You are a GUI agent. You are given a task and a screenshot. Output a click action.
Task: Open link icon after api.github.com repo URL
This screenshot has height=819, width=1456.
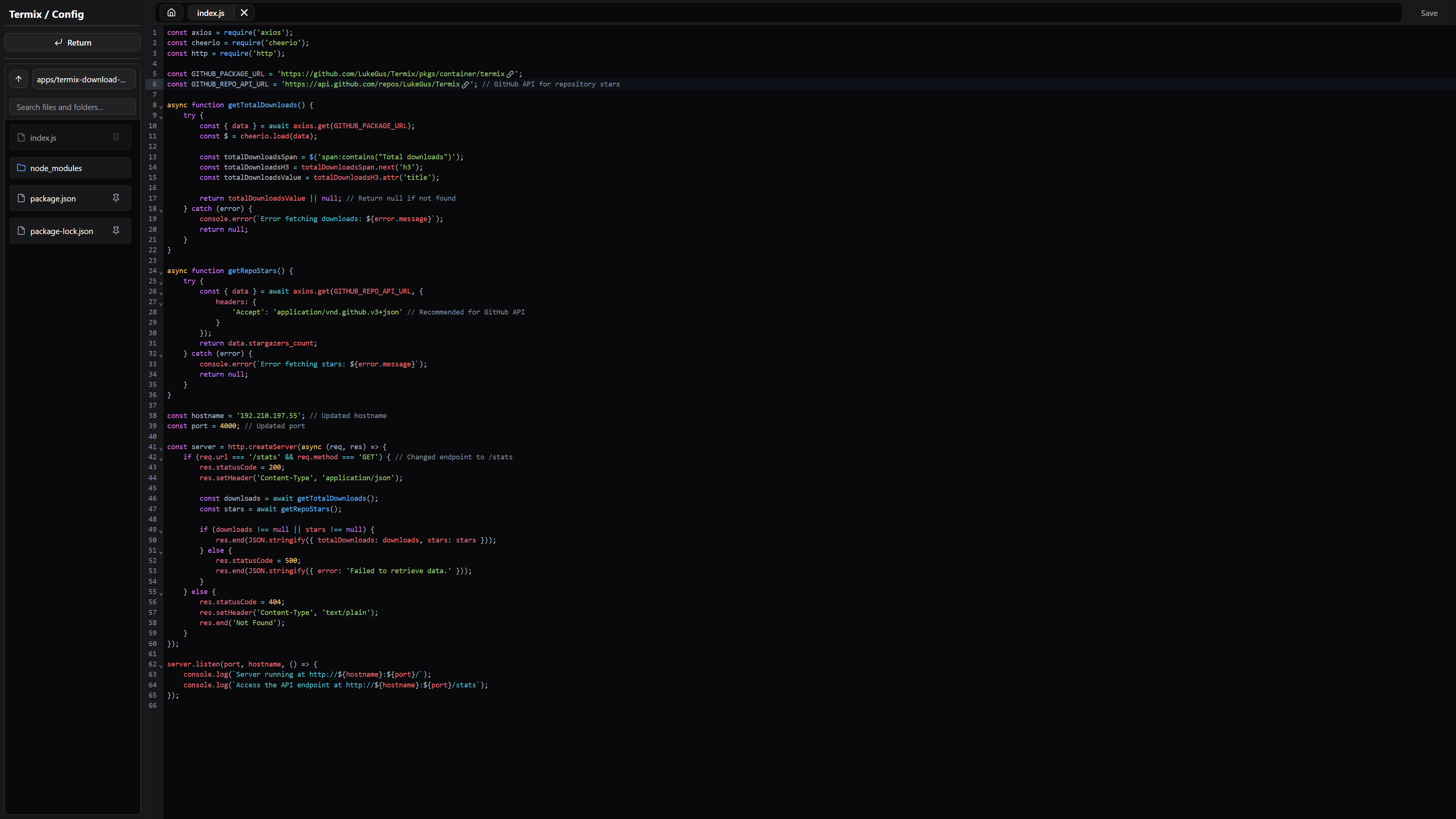(x=466, y=85)
